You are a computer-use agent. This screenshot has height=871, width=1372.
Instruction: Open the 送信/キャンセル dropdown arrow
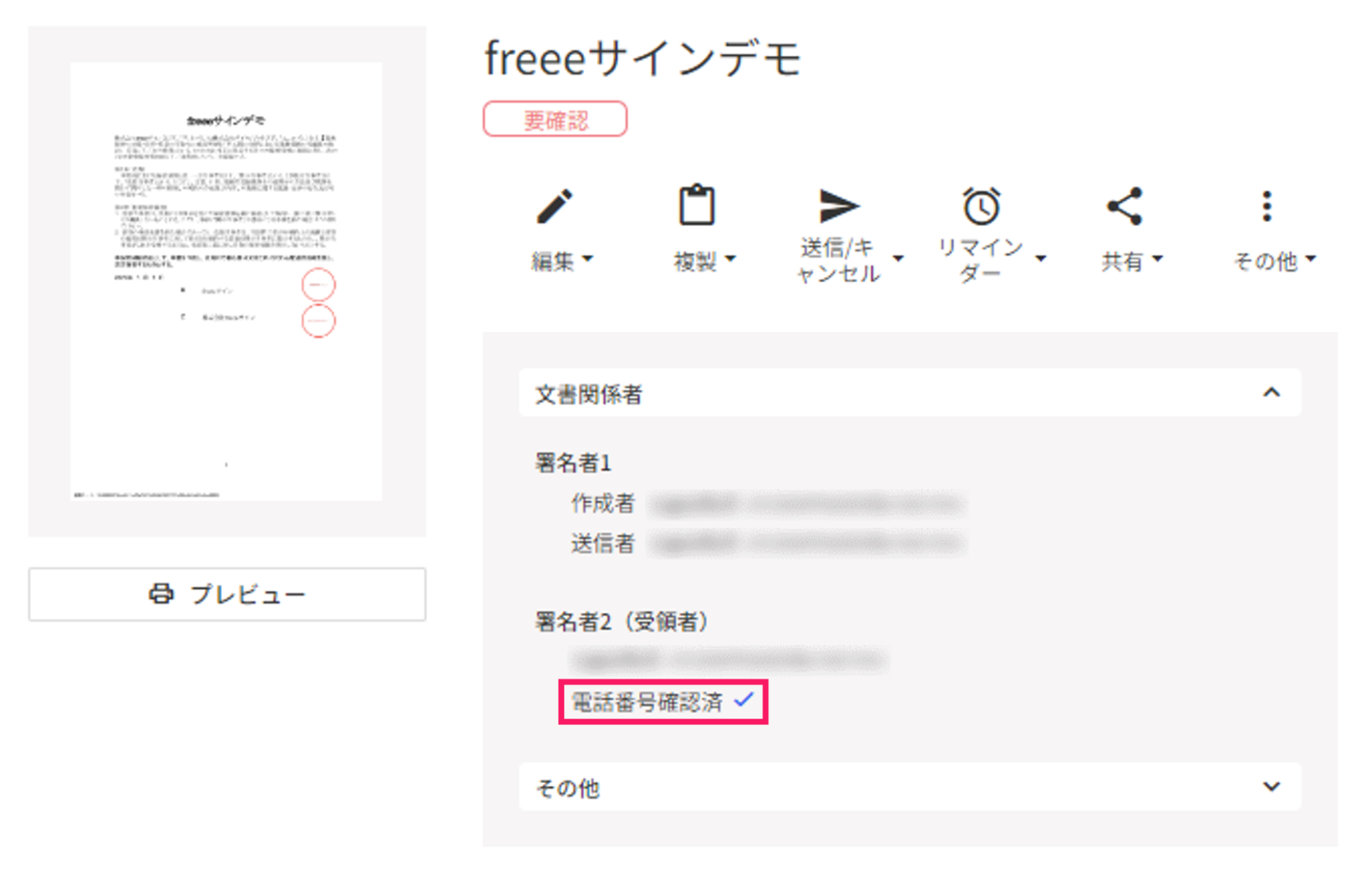tap(898, 259)
